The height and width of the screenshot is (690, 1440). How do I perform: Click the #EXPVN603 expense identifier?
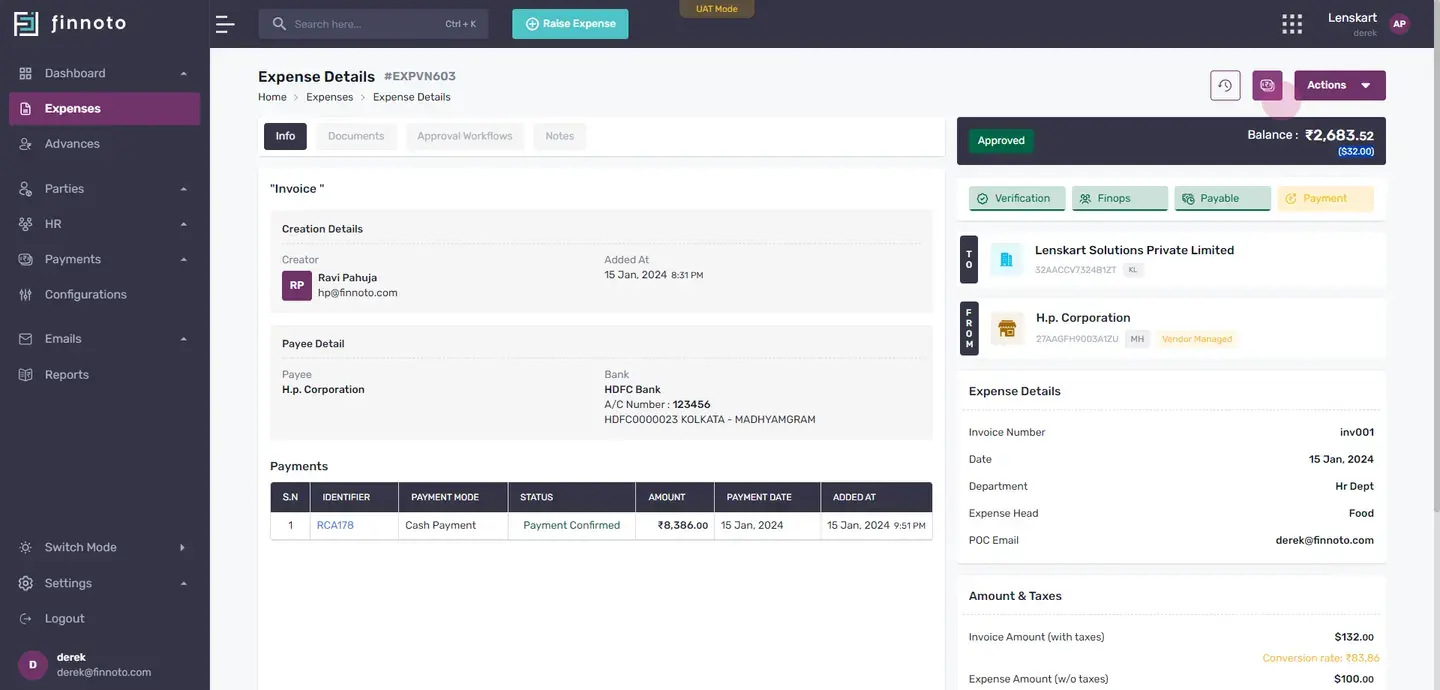pos(420,76)
